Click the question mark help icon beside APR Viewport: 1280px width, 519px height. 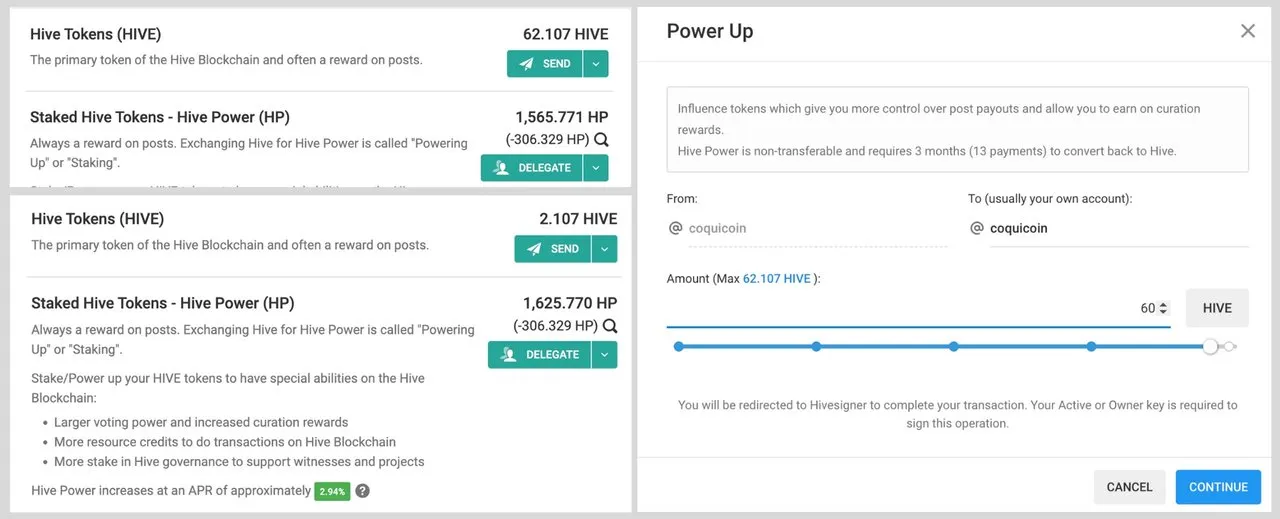click(x=362, y=491)
